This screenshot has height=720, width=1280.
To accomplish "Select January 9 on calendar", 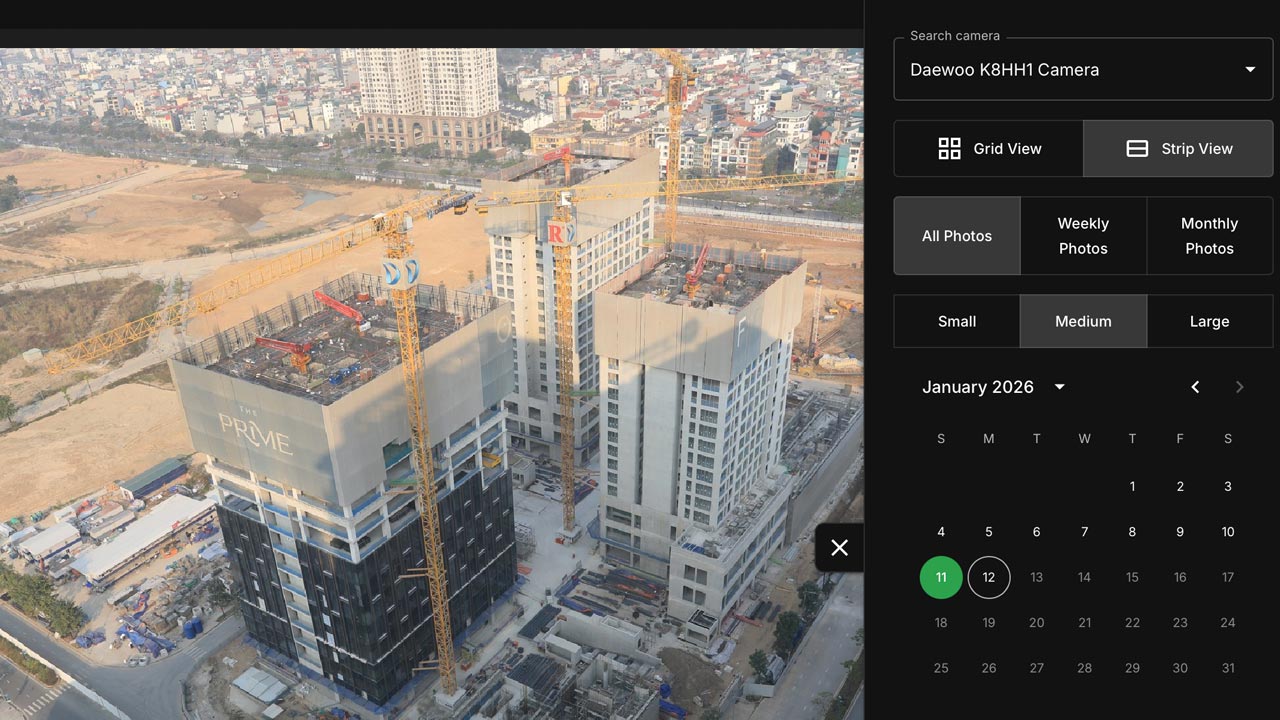I will (x=1180, y=532).
